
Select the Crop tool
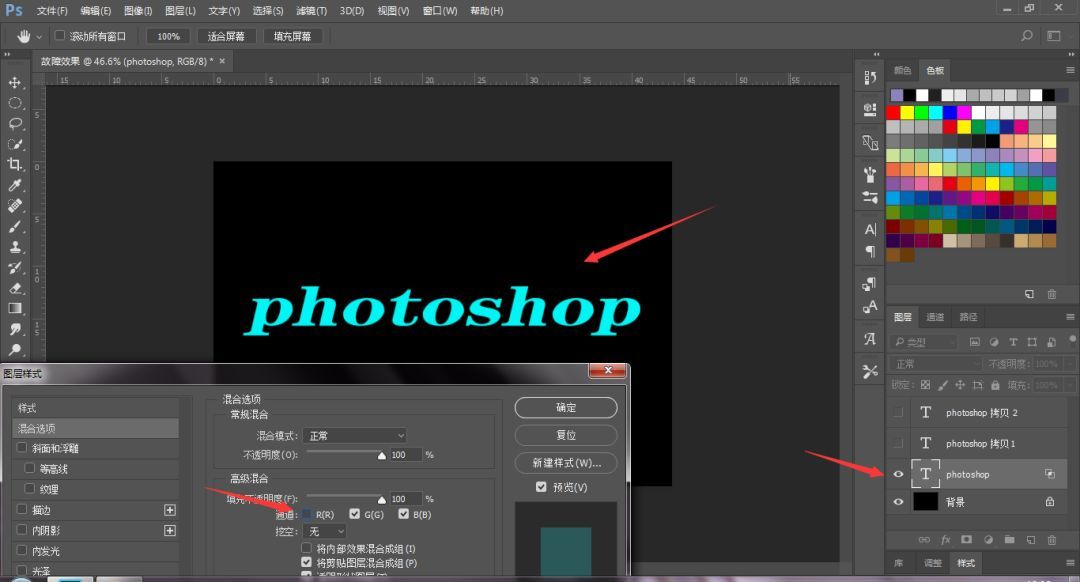14,165
